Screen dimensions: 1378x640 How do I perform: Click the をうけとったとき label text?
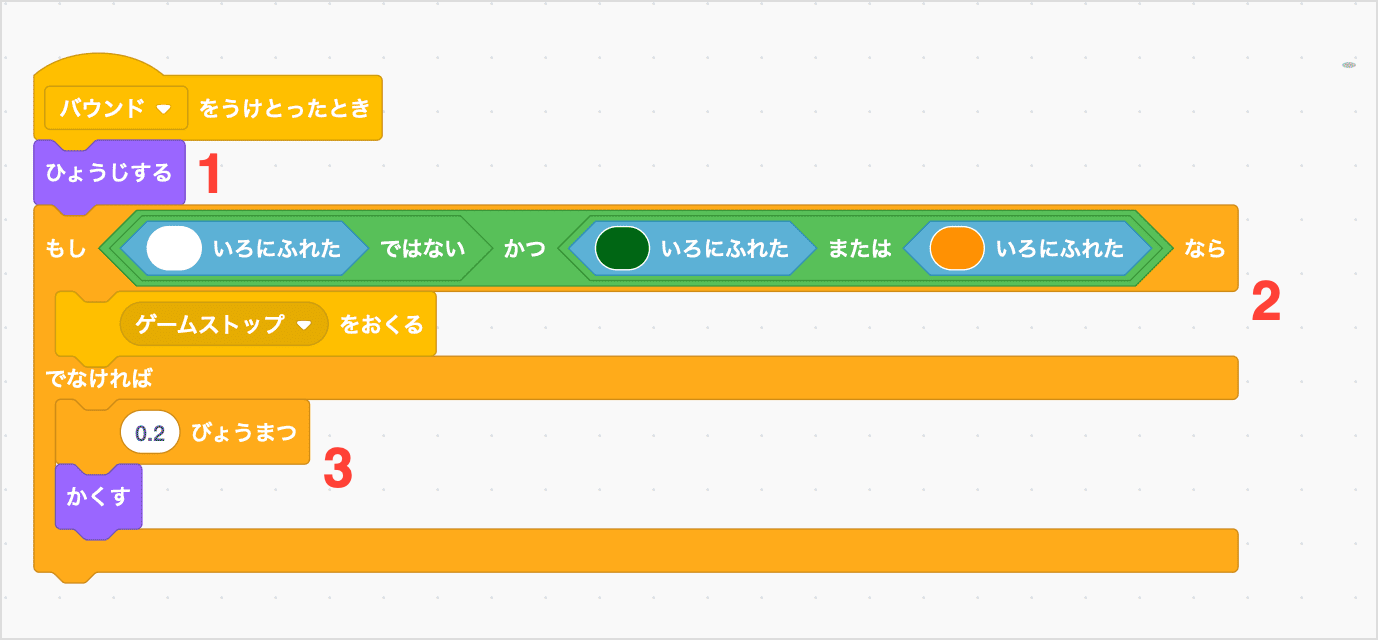[x=287, y=107]
